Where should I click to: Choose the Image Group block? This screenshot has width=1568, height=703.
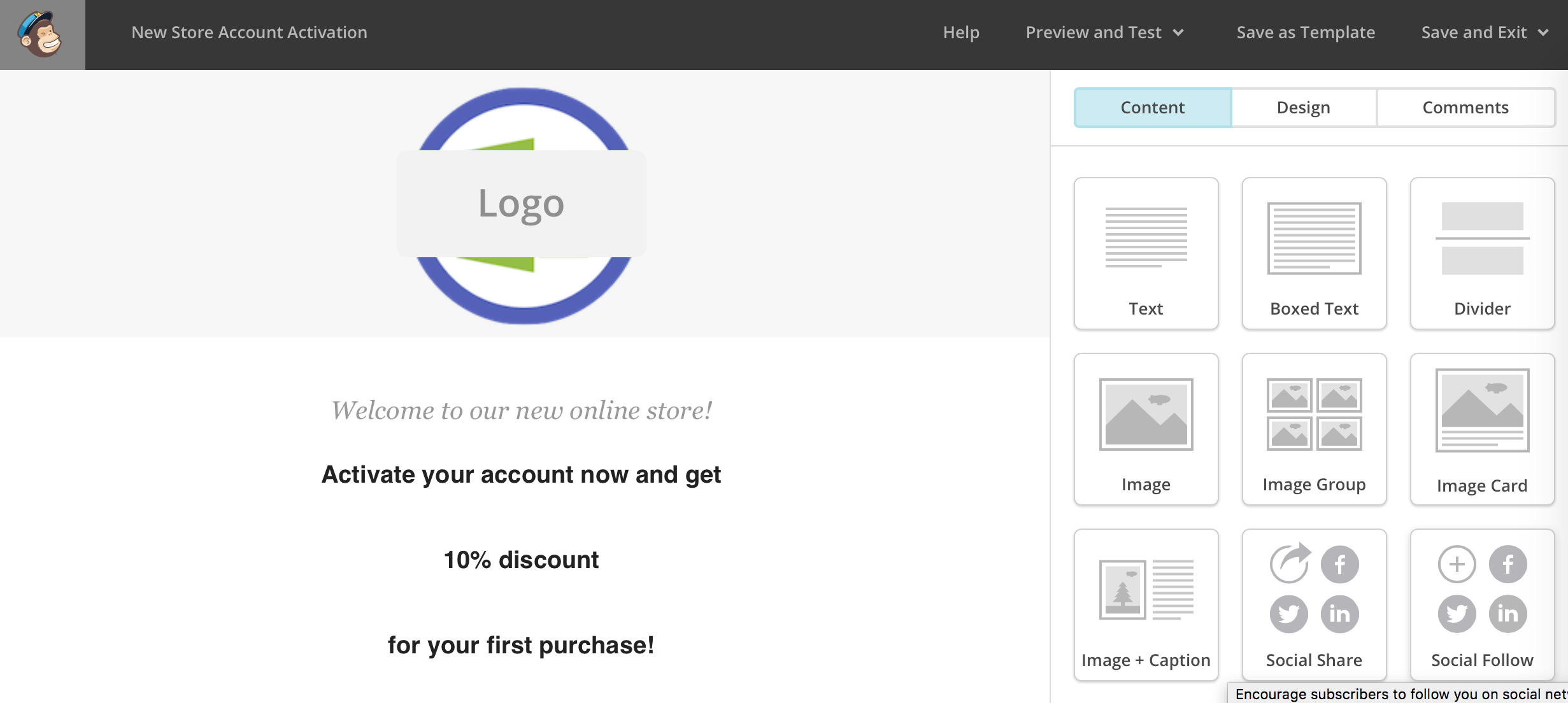(x=1314, y=429)
